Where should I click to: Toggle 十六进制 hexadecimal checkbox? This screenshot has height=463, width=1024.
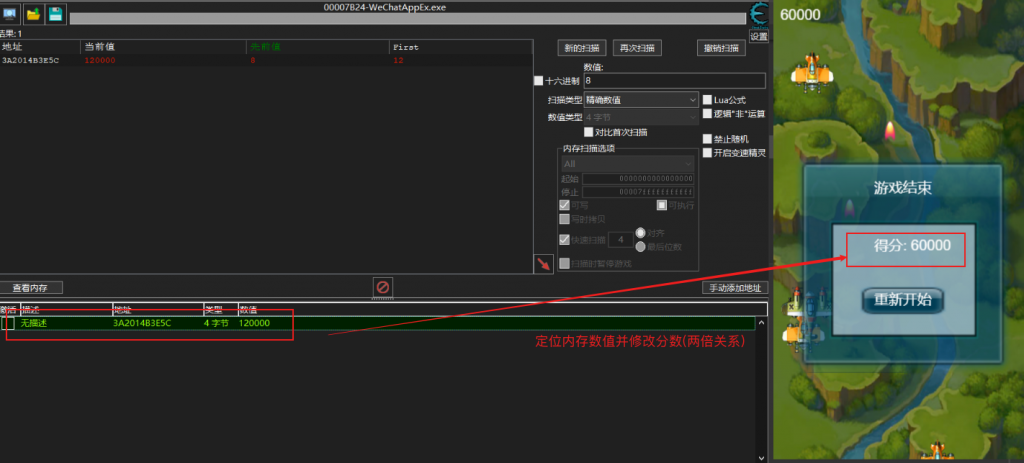[538, 81]
